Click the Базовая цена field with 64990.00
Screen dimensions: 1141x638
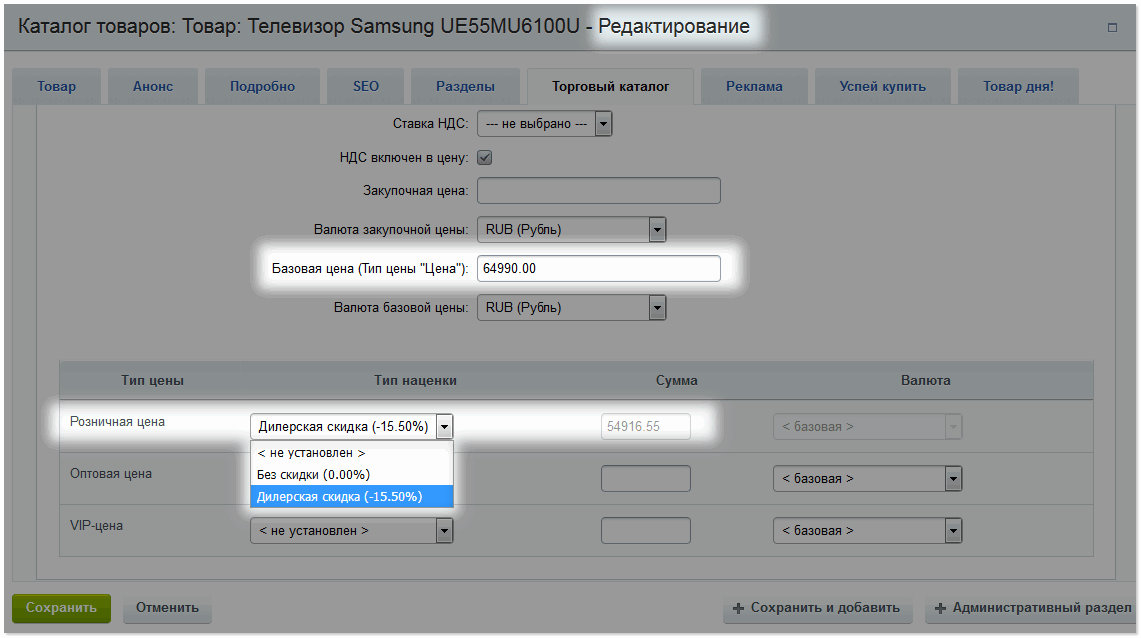click(x=599, y=268)
